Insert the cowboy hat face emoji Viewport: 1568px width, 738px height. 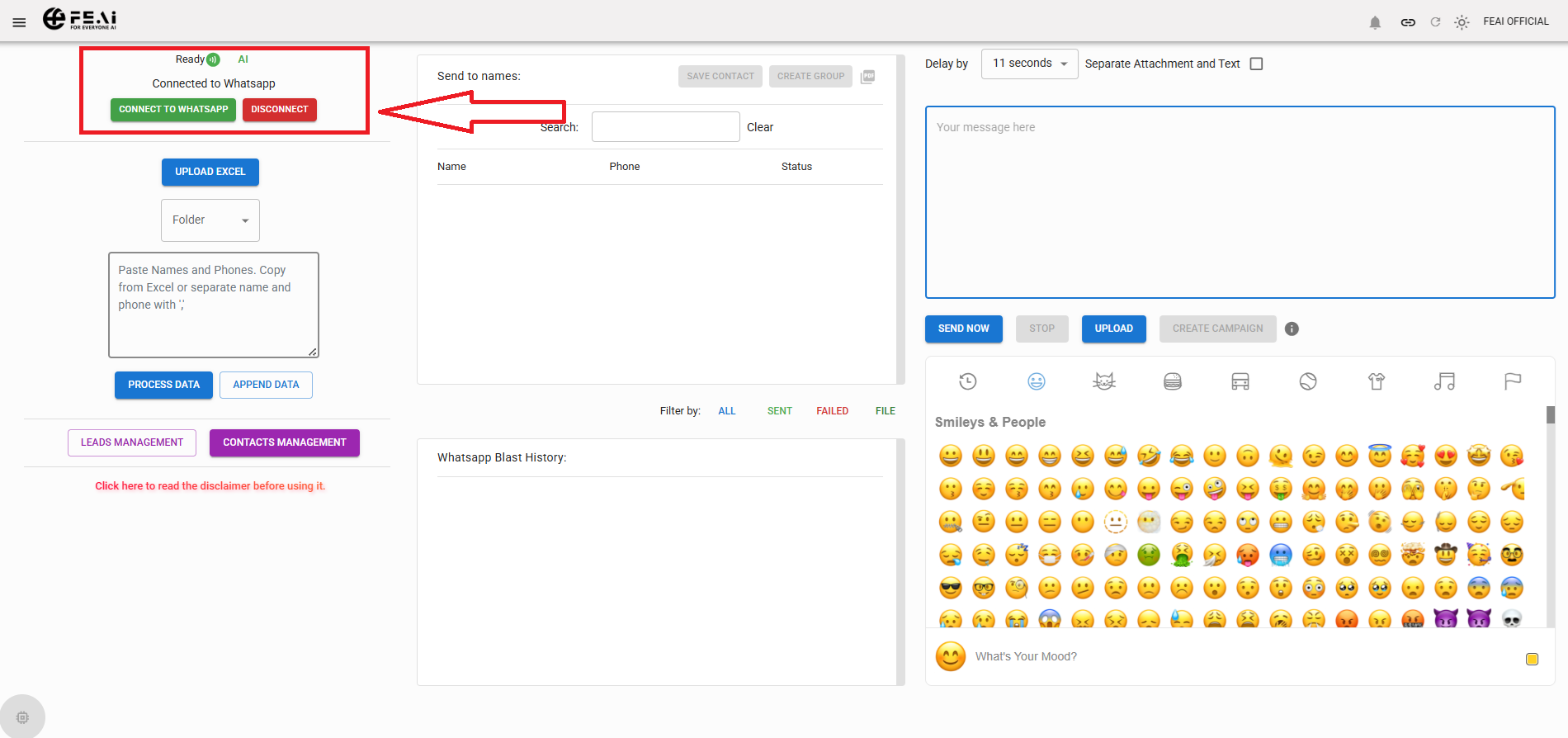pyautogui.click(x=1446, y=555)
